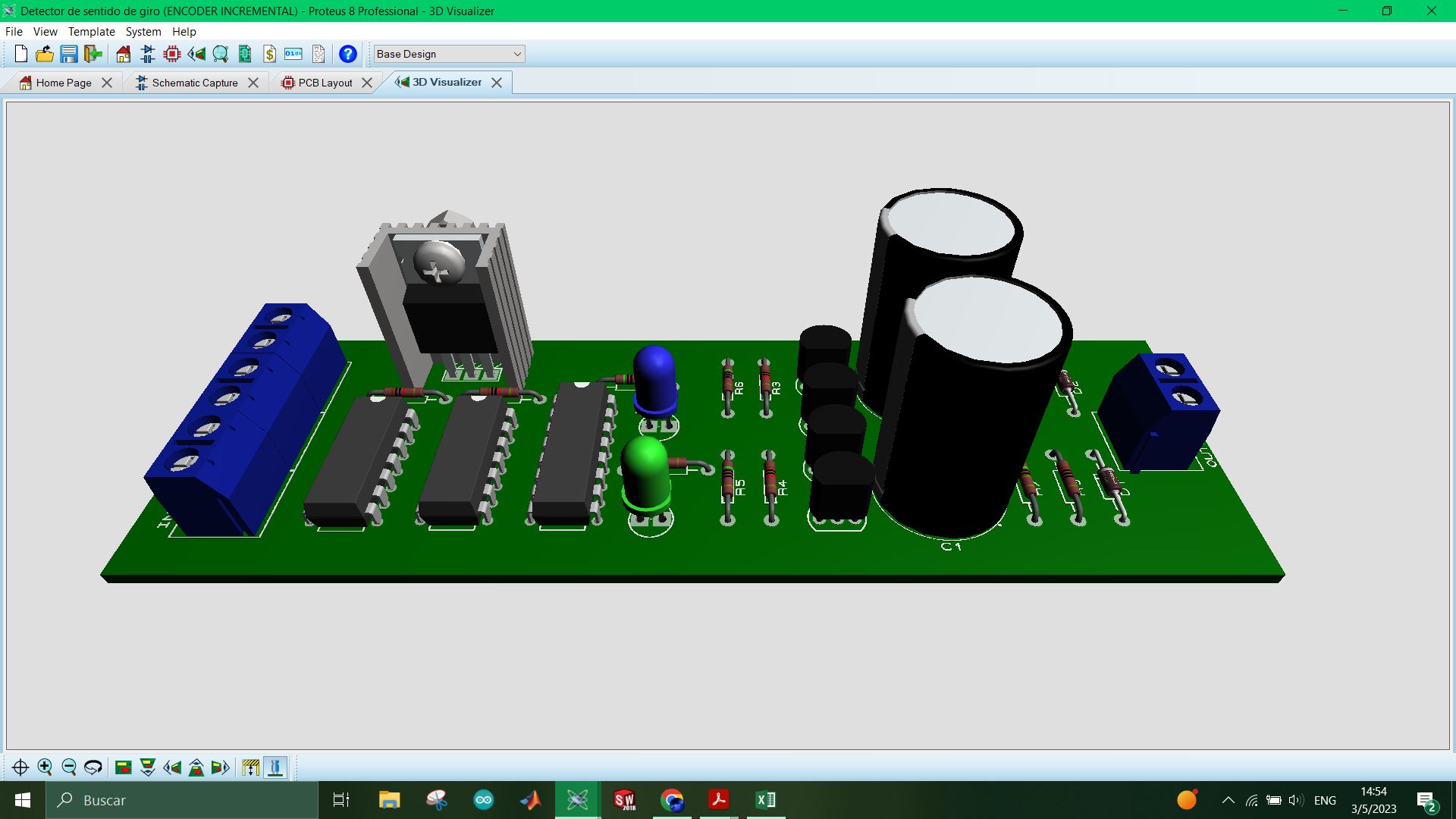1456x819 pixels.
Task: Click the Zoom In magnifier icon
Action: click(45, 767)
